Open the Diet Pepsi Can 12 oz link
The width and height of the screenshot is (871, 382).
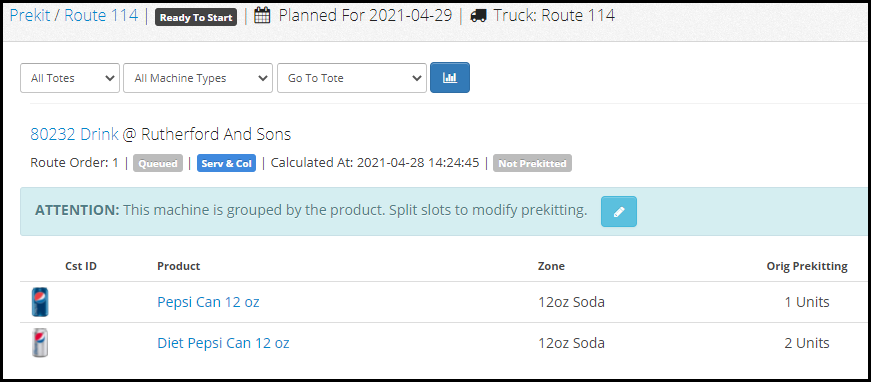click(223, 343)
